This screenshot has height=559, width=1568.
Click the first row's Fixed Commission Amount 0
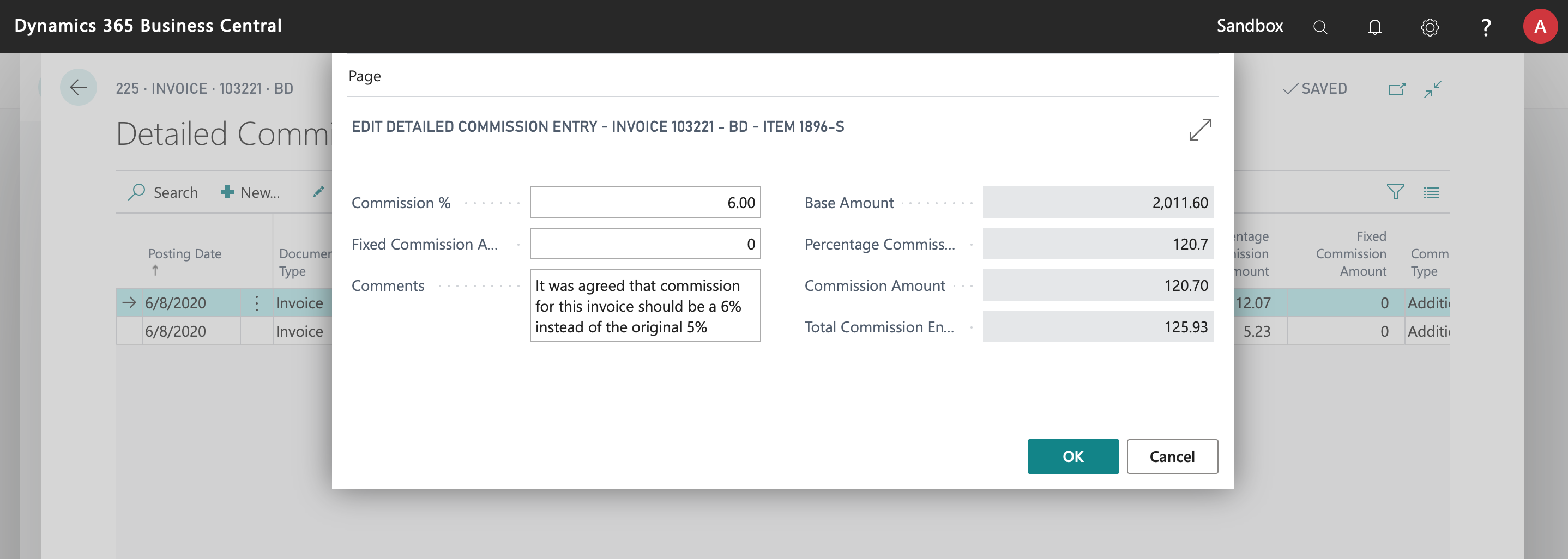(x=1384, y=303)
